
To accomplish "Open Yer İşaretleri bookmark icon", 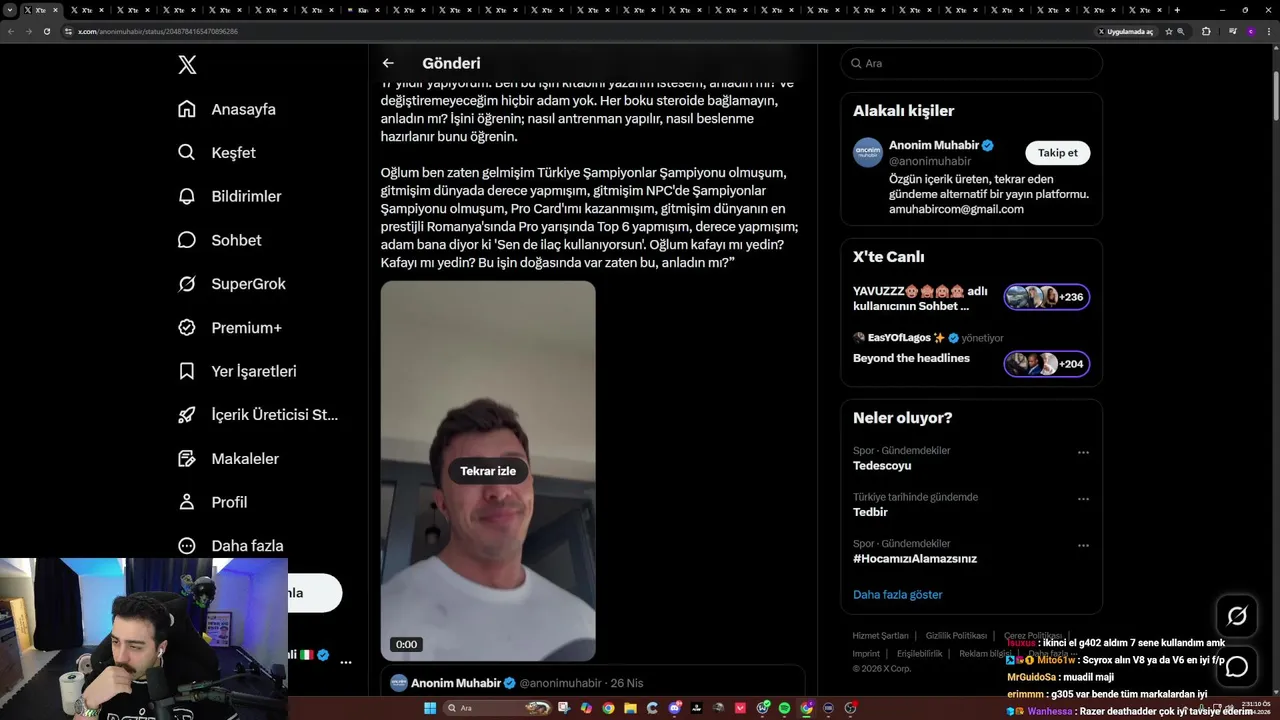I will (187, 371).
